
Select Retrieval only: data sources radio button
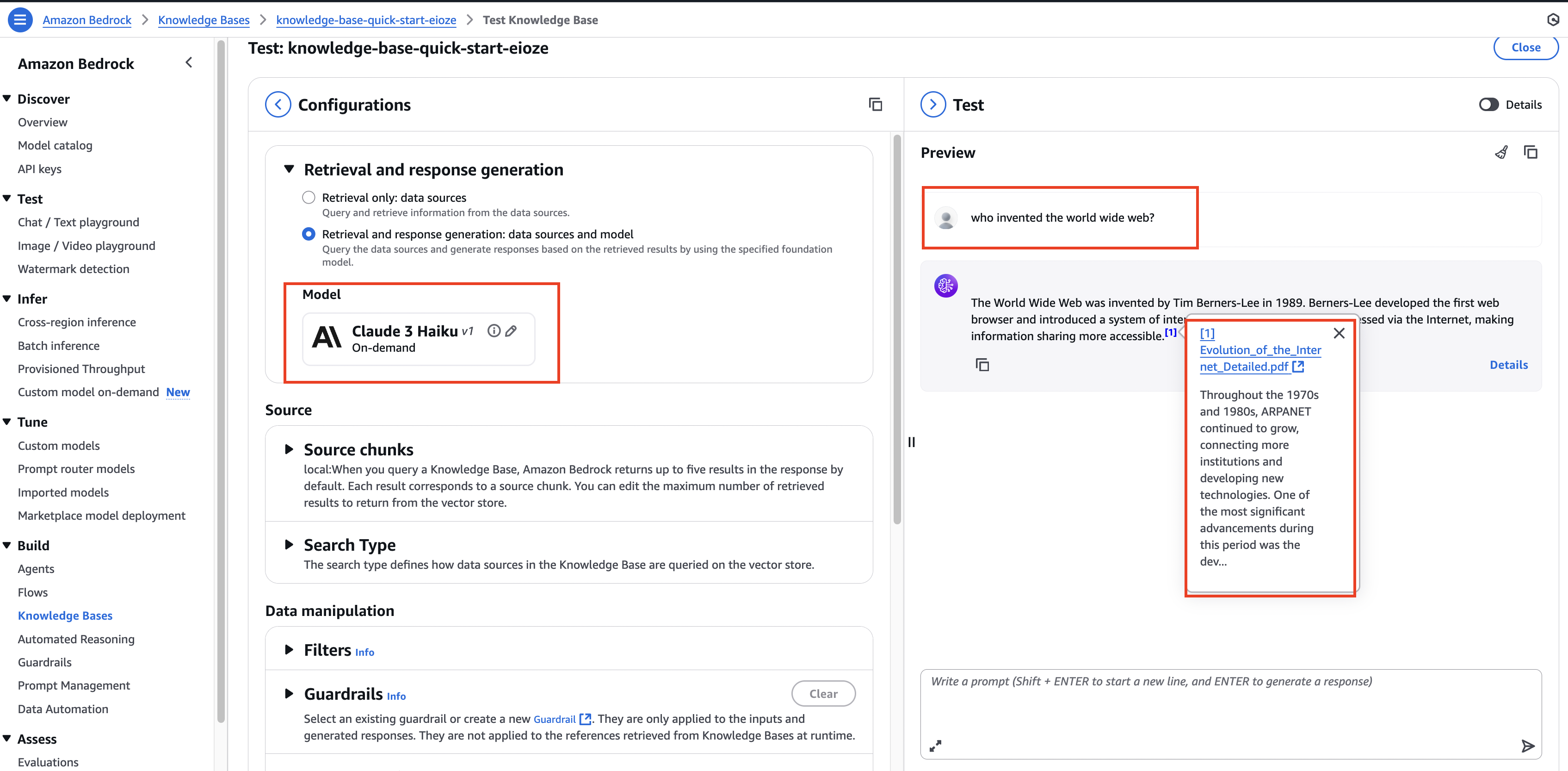[309, 197]
